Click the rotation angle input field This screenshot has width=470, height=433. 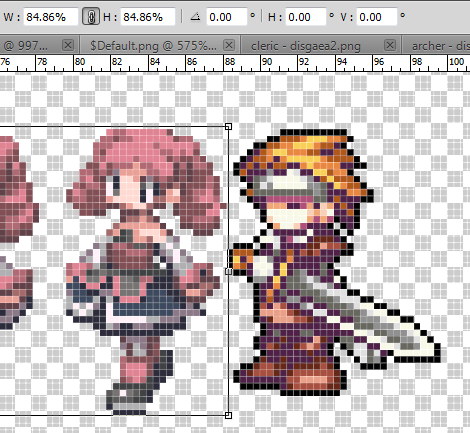coord(227,17)
